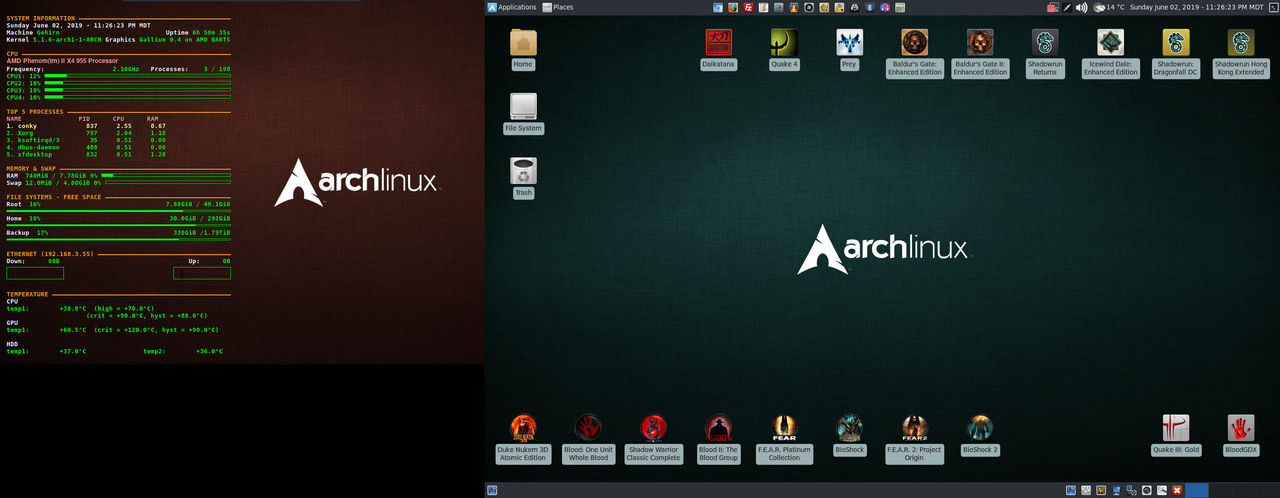Open FileZilla from the top panel
Screen dimensions: 1280x498
tap(748, 7)
